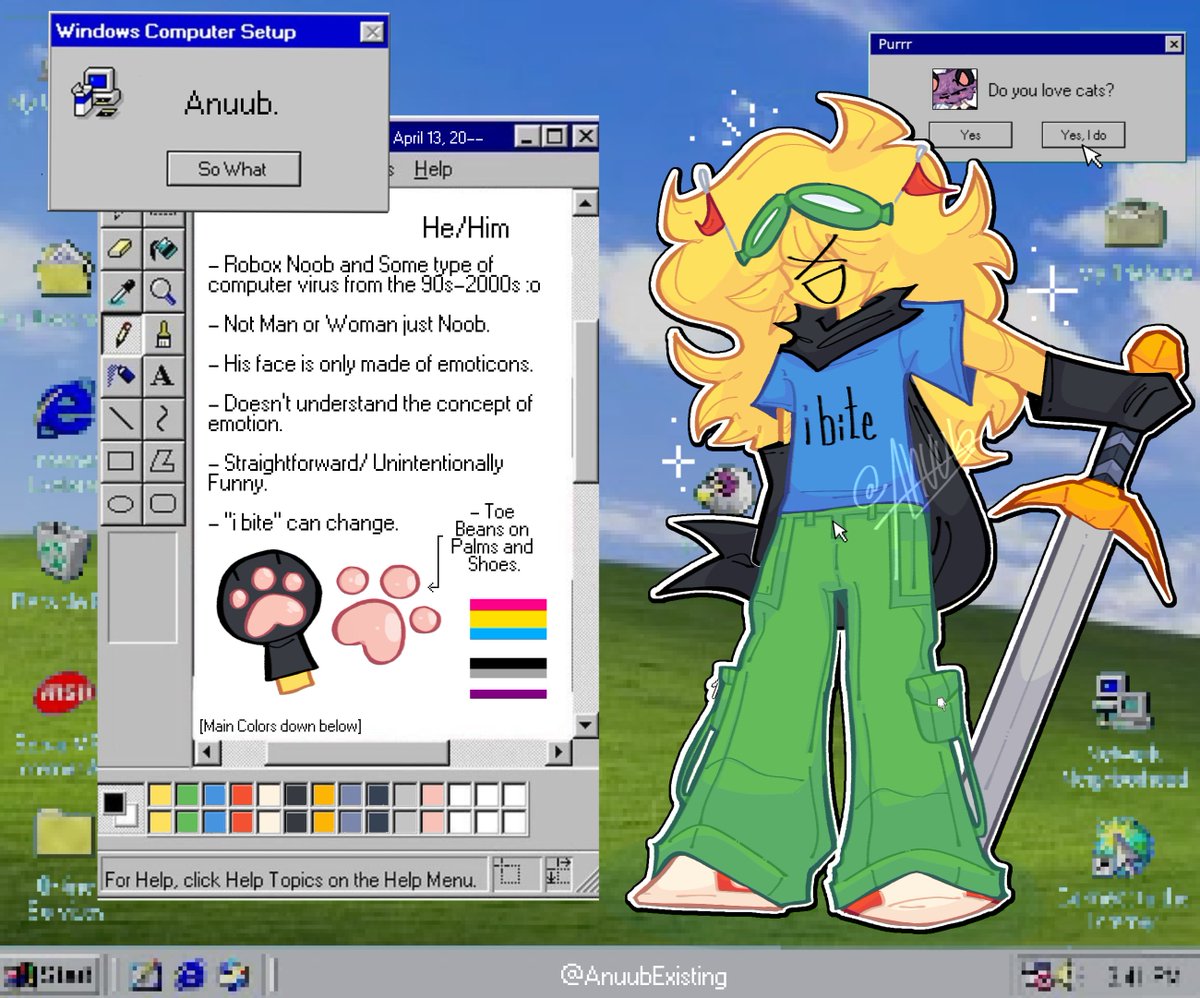Click the horizontal scrollbar right arrow
The height and width of the screenshot is (998, 1200).
point(560,752)
